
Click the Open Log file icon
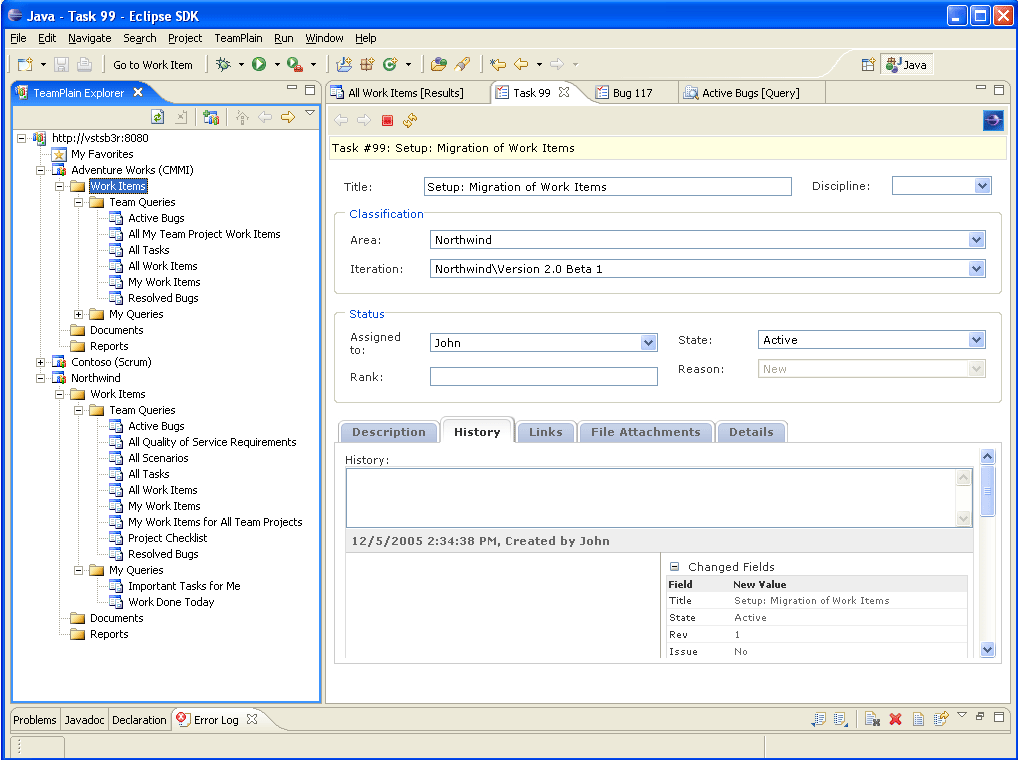(918, 718)
